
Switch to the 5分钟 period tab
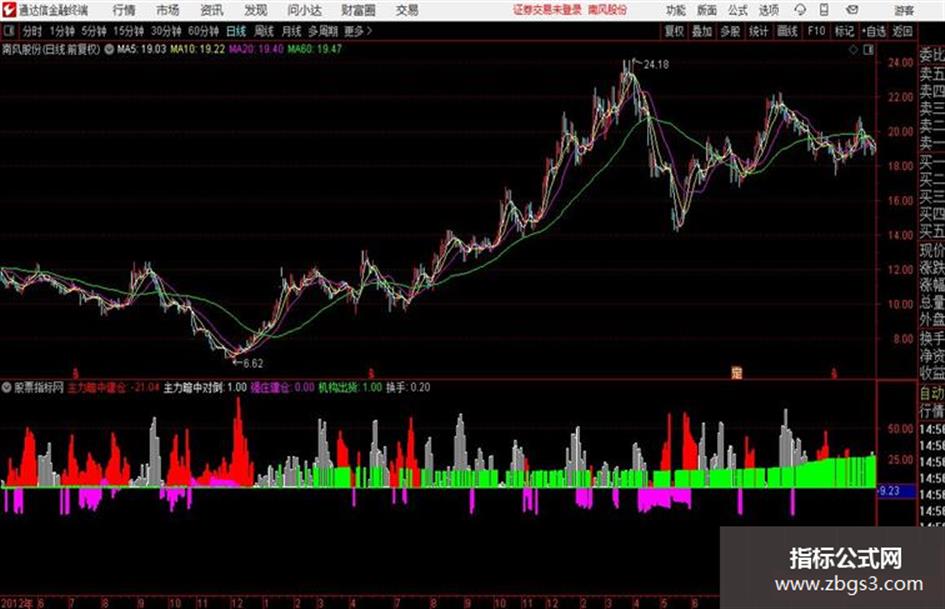pos(94,31)
